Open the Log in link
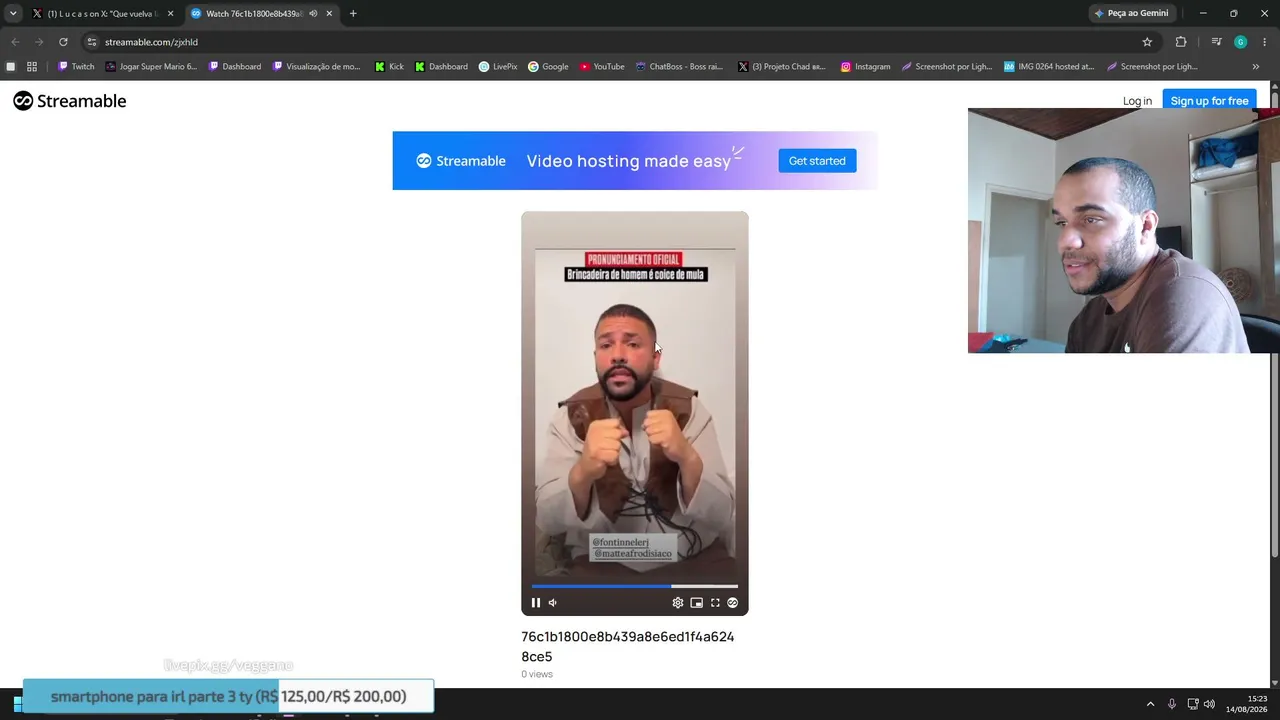 [1137, 101]
